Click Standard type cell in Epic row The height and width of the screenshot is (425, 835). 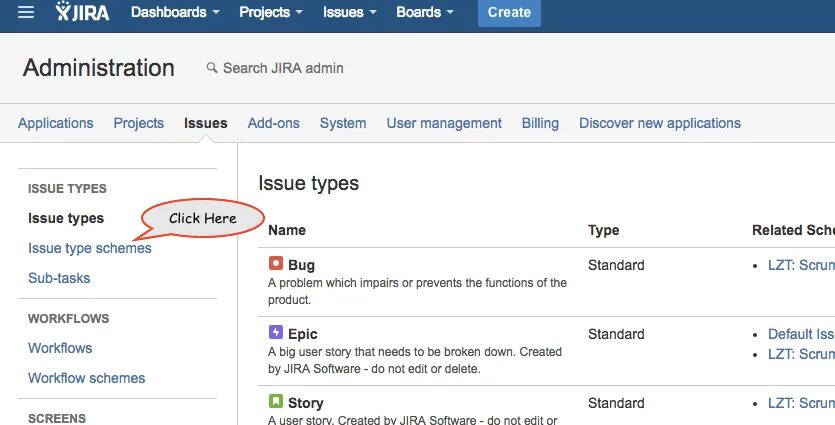(x=616, y=334)
